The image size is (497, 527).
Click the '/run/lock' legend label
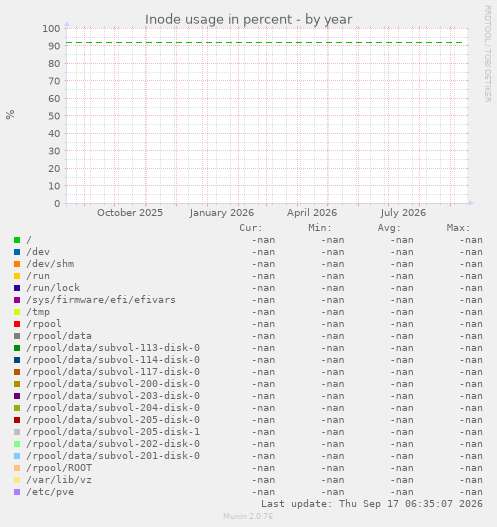pyautogui.click(x=53, y=288)
